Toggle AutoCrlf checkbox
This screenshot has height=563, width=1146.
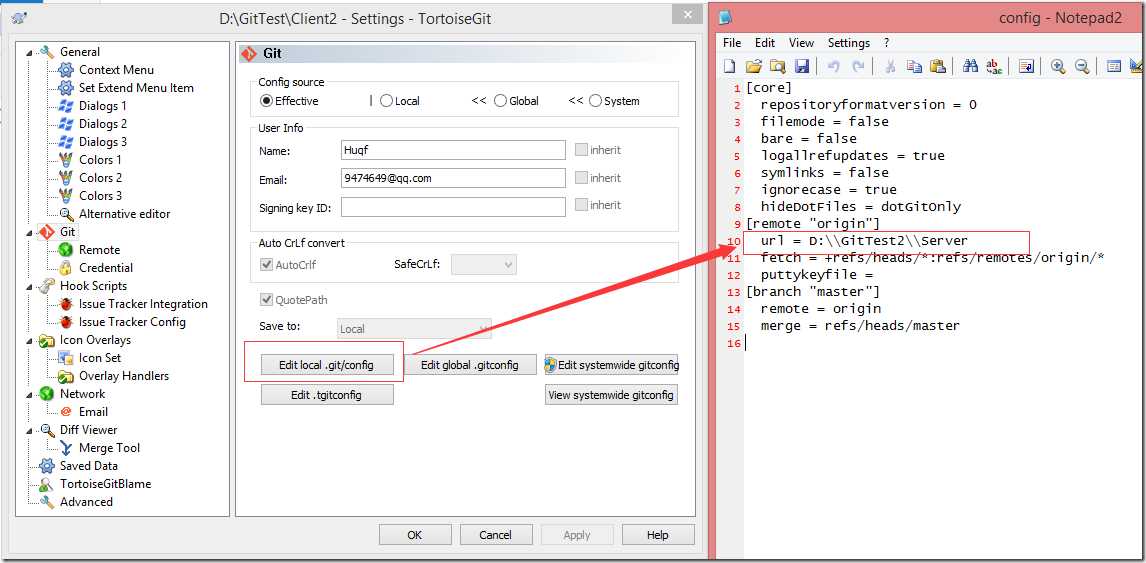coord(266,265)
